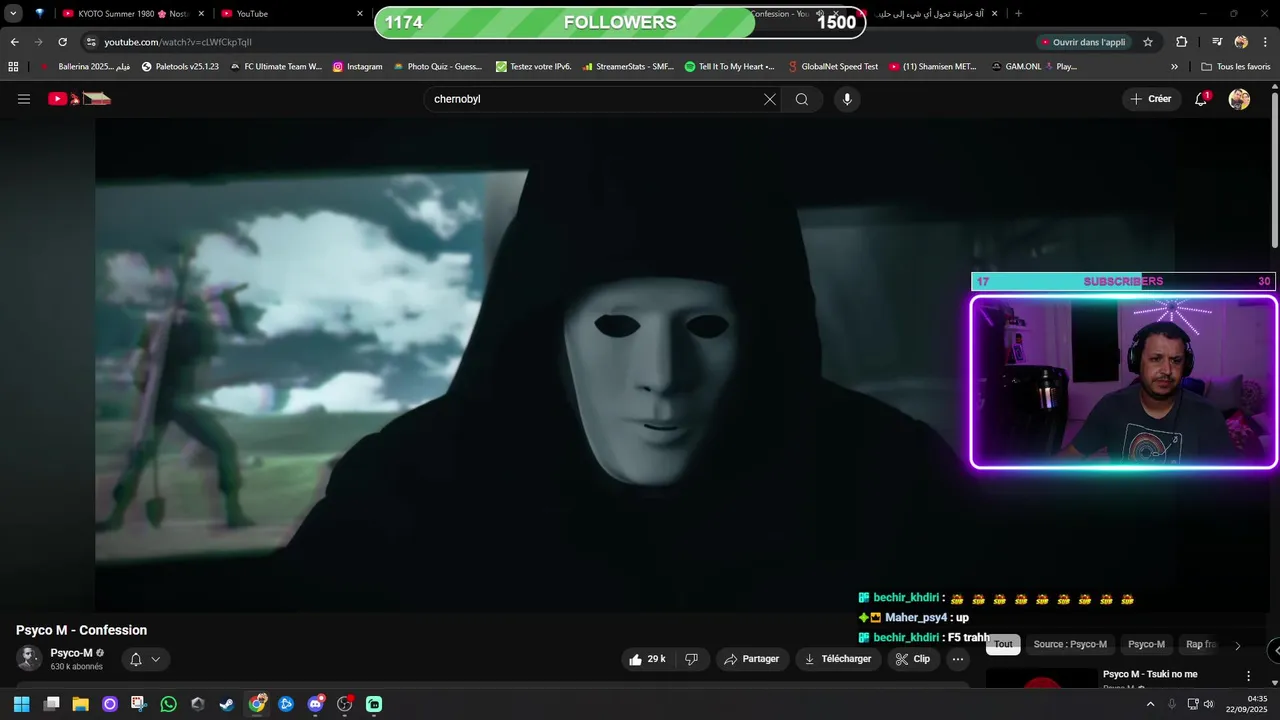Open the Psyco M - Tsuki no me suggestion
This screenshot has width=1280, height=720.
point(1150,674)
